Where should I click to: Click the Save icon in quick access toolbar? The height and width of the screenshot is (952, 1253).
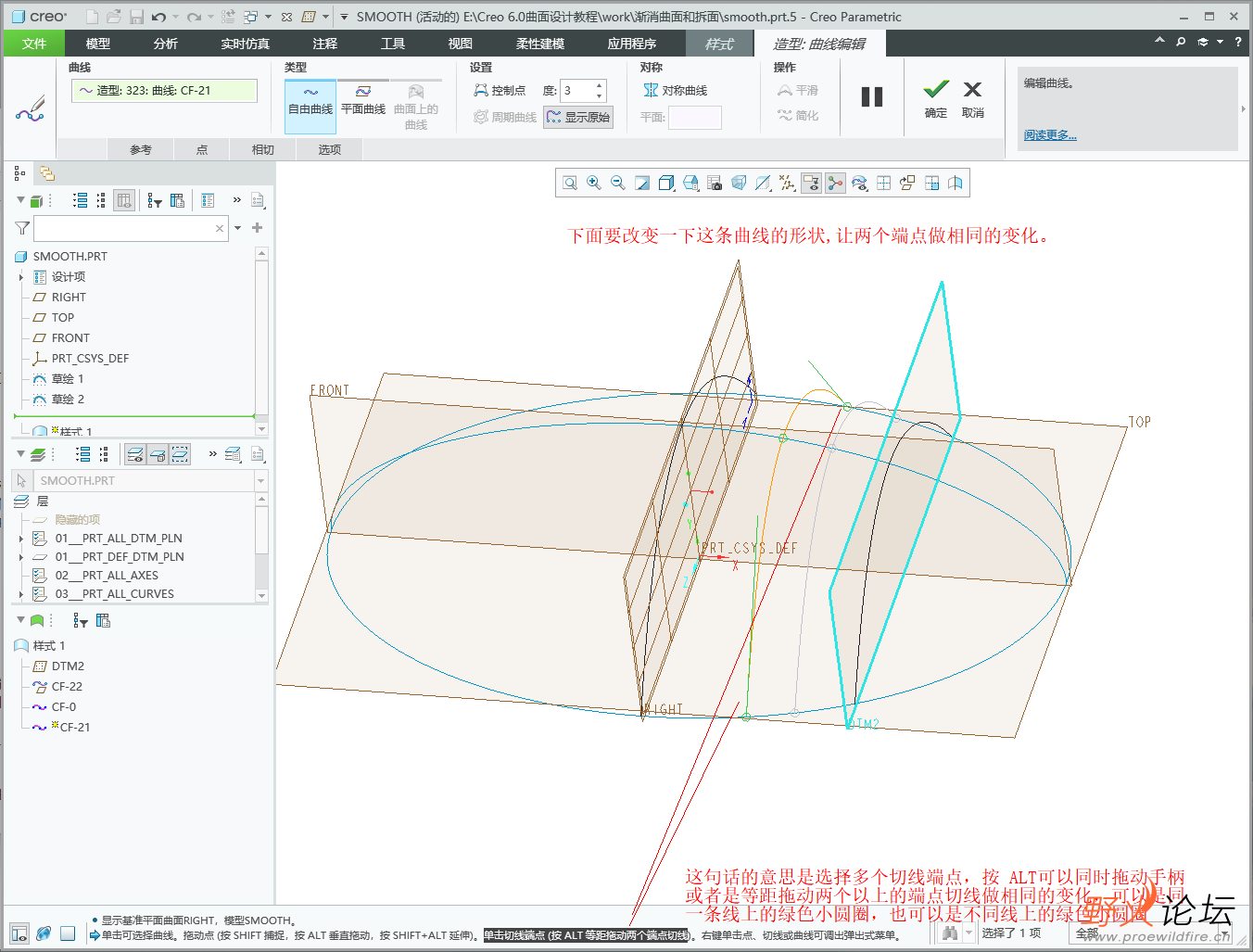click(136, 17)
